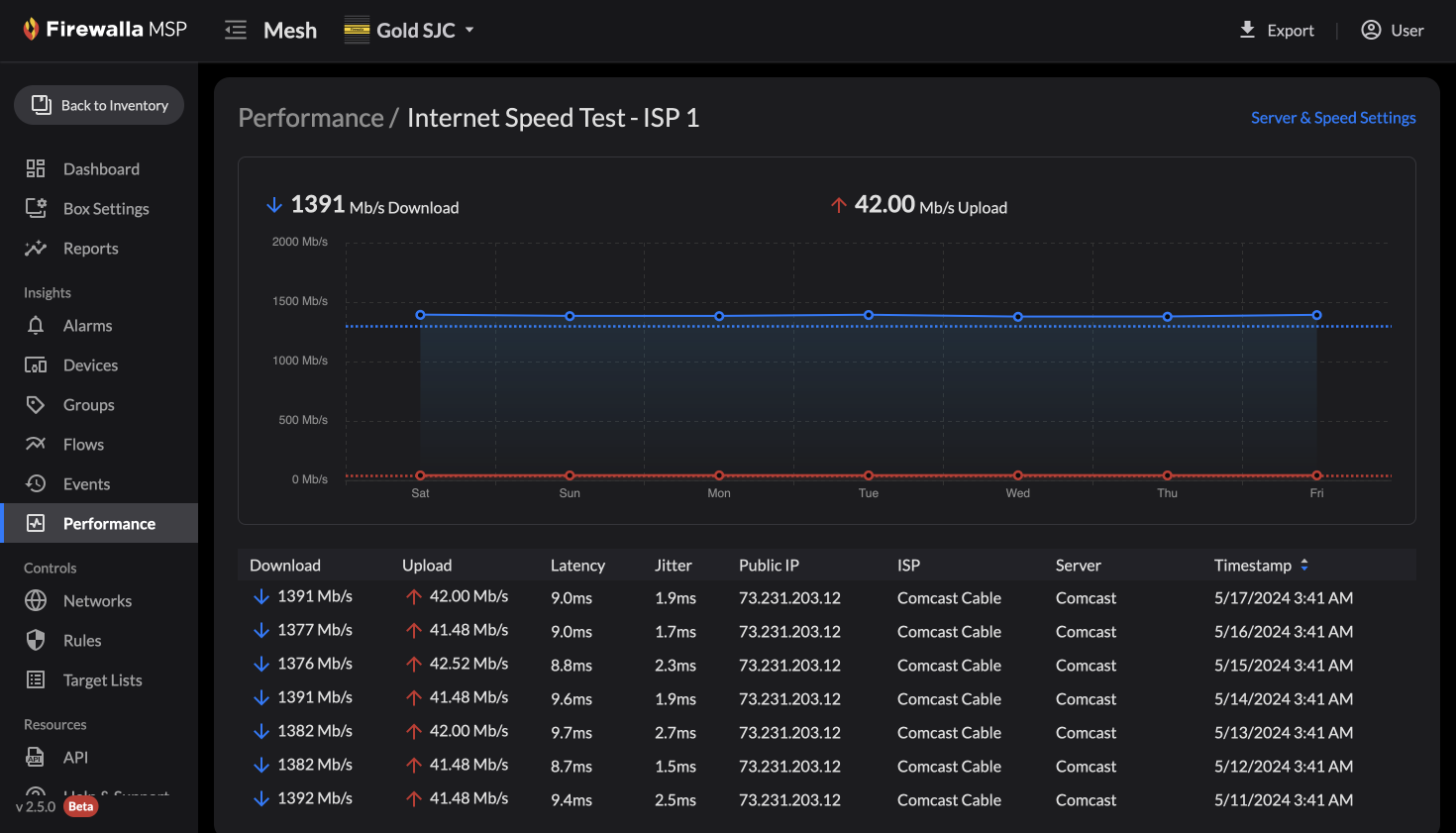Click the v 2.5.0 version text
This screenshot has width=1456, height=833.
(x=36, y=806)
